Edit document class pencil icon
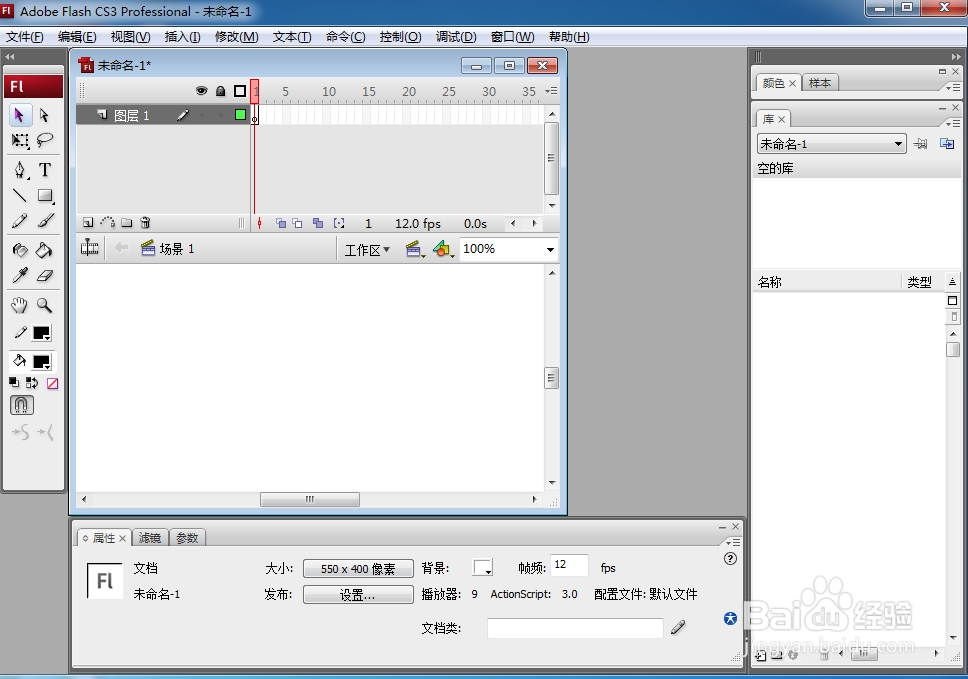Image resolution: width=968 pixels, height=679 pixels. point(678,628)
